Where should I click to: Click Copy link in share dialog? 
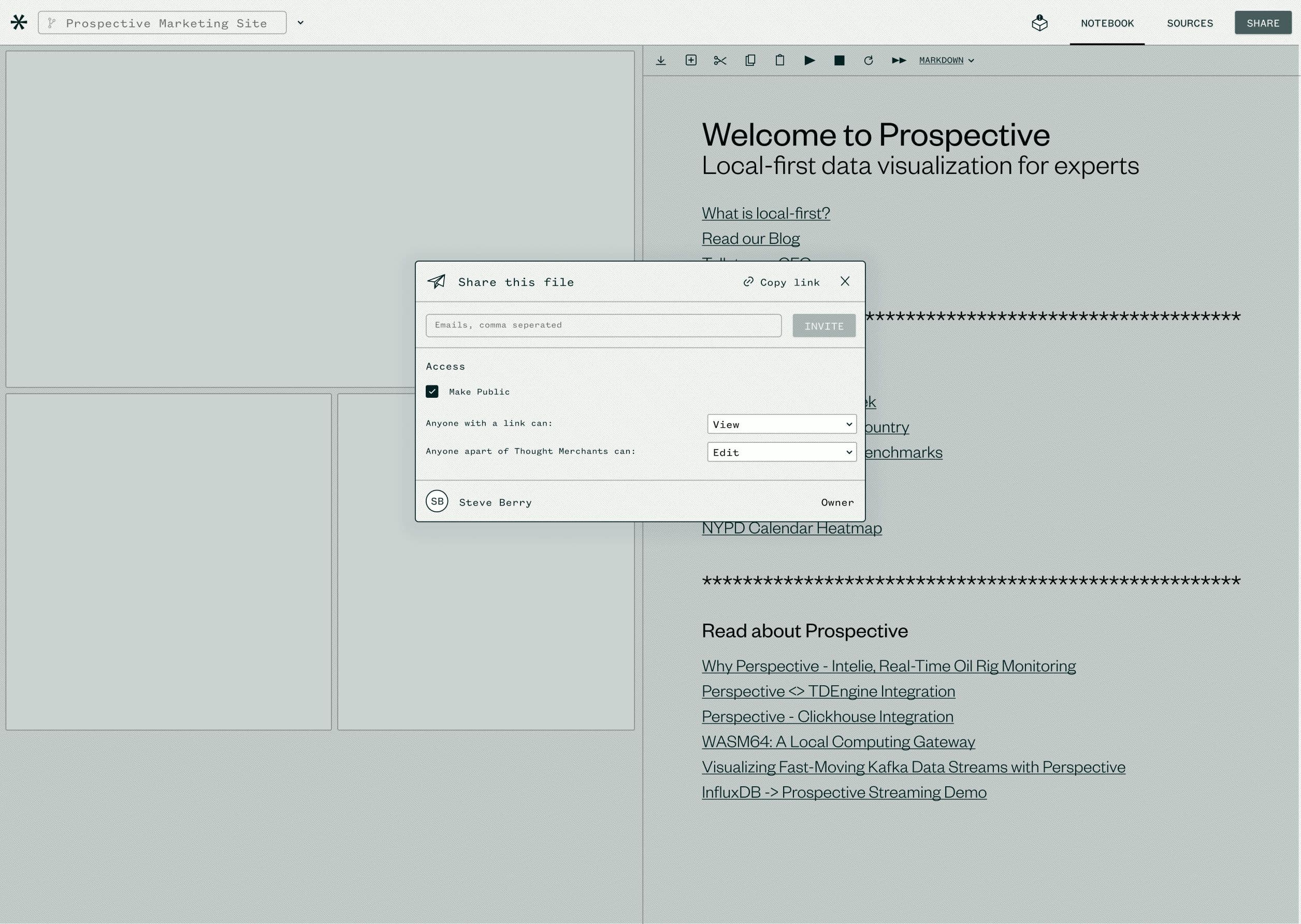[x=782, y=282]
